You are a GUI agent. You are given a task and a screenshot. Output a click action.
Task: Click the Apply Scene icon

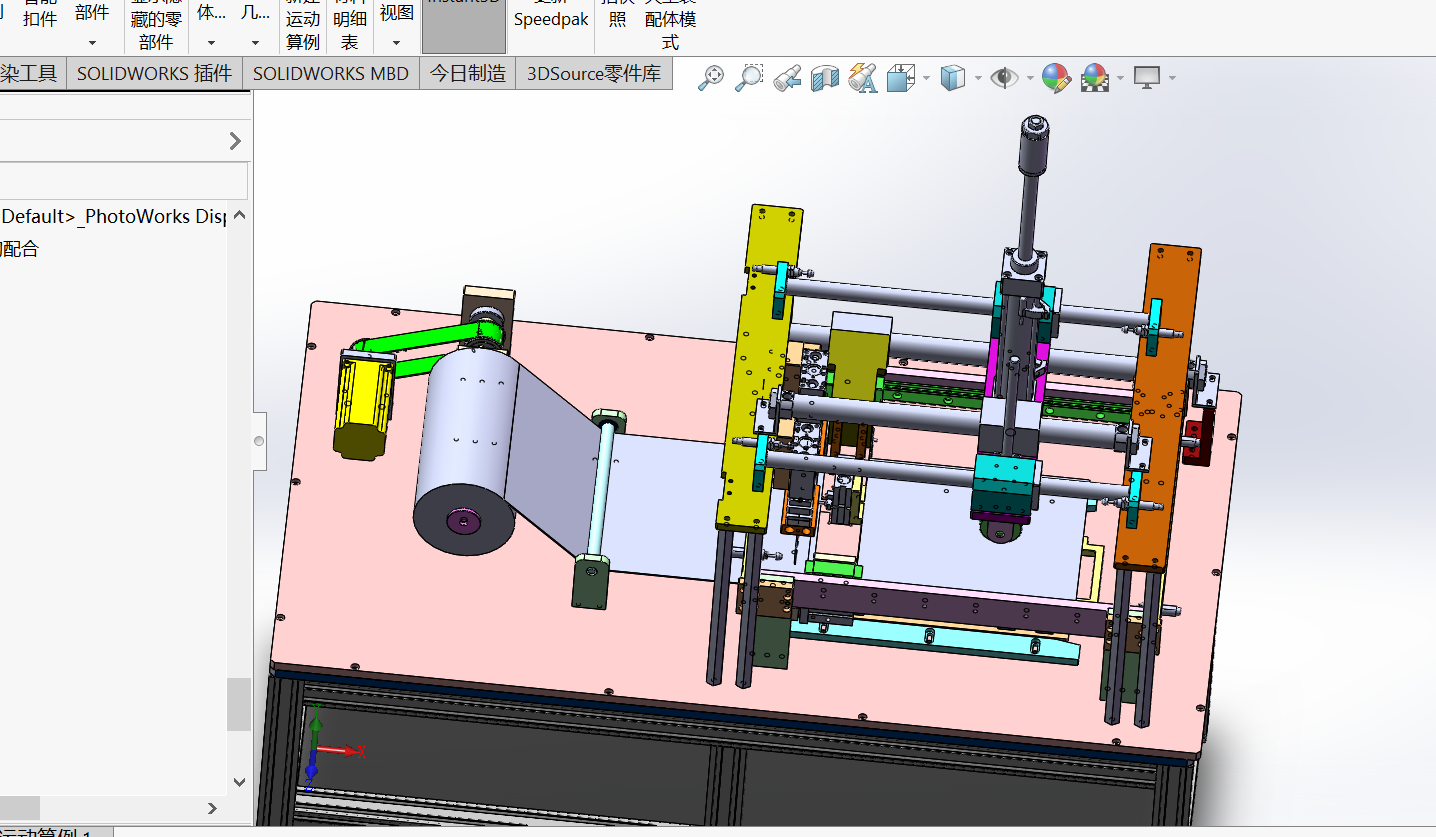click(1095, 78)
